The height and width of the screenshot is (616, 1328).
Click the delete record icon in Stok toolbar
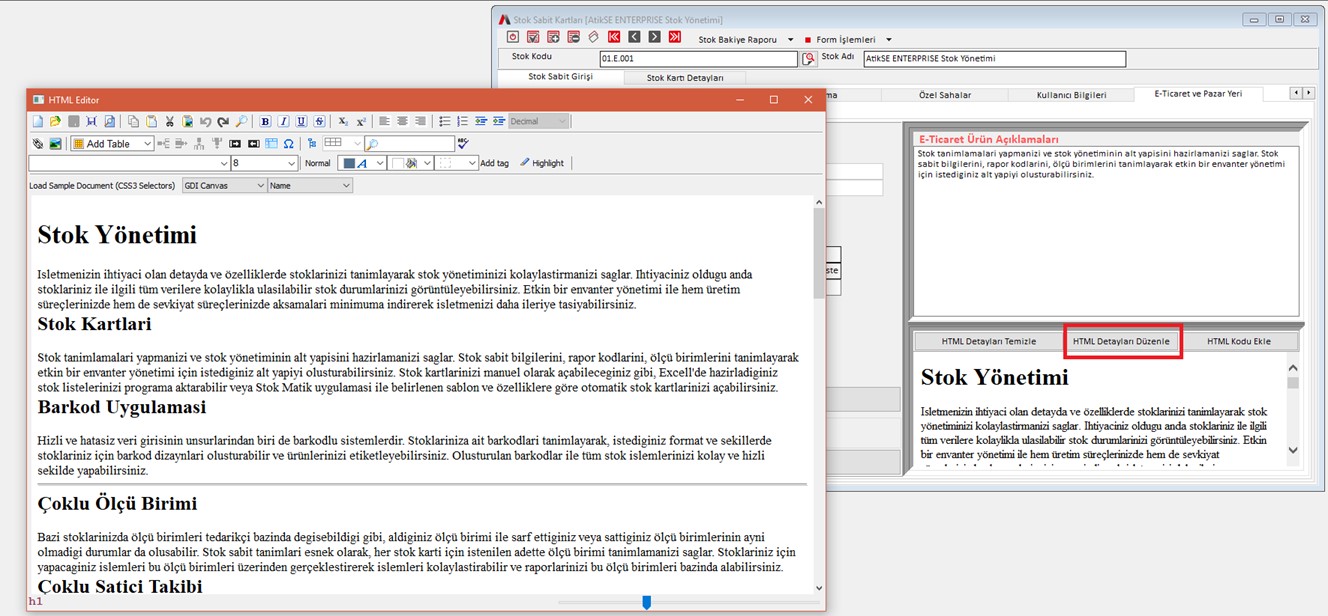click(x=573, y=37)
